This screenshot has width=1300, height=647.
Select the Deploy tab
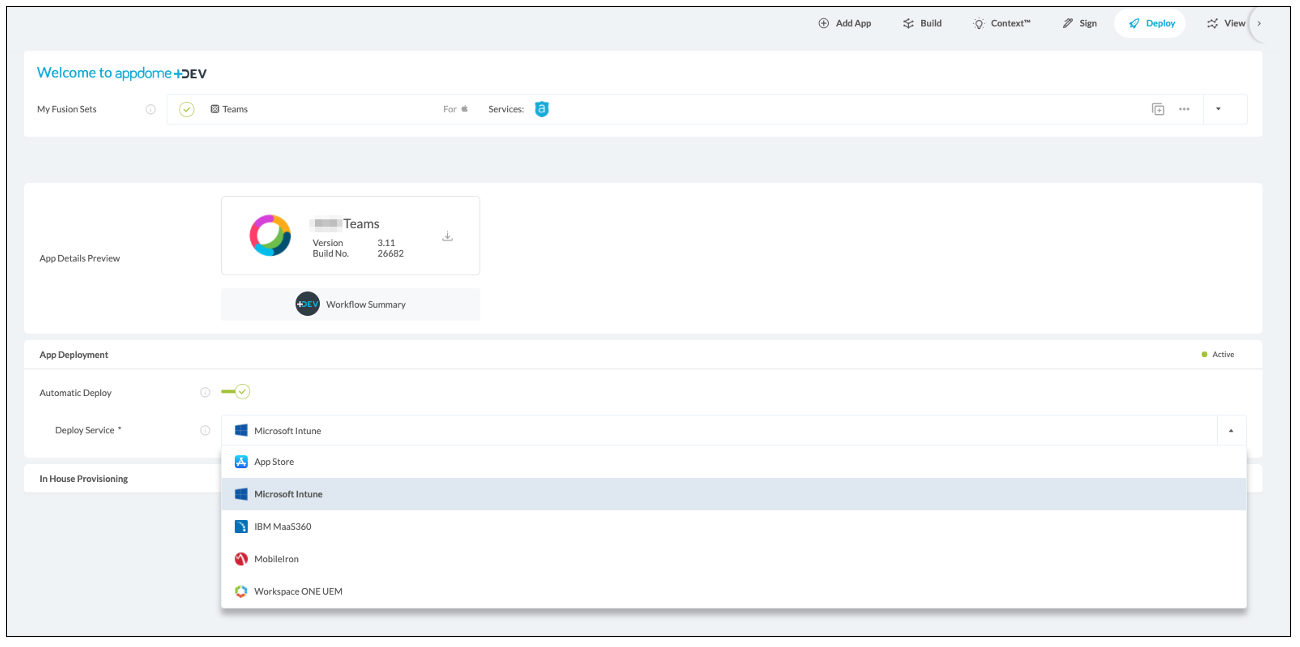[1151, 23]
